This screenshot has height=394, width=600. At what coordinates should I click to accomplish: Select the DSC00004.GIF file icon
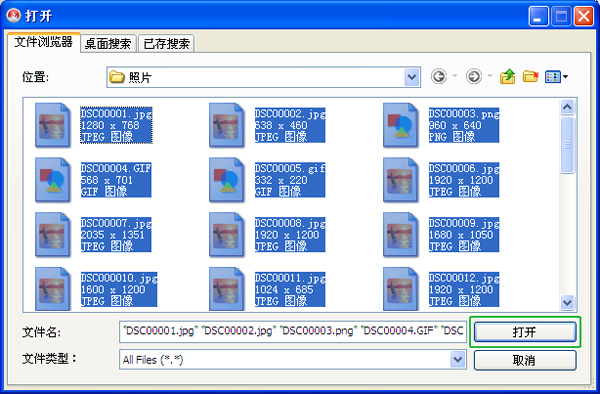coord(52,180)
